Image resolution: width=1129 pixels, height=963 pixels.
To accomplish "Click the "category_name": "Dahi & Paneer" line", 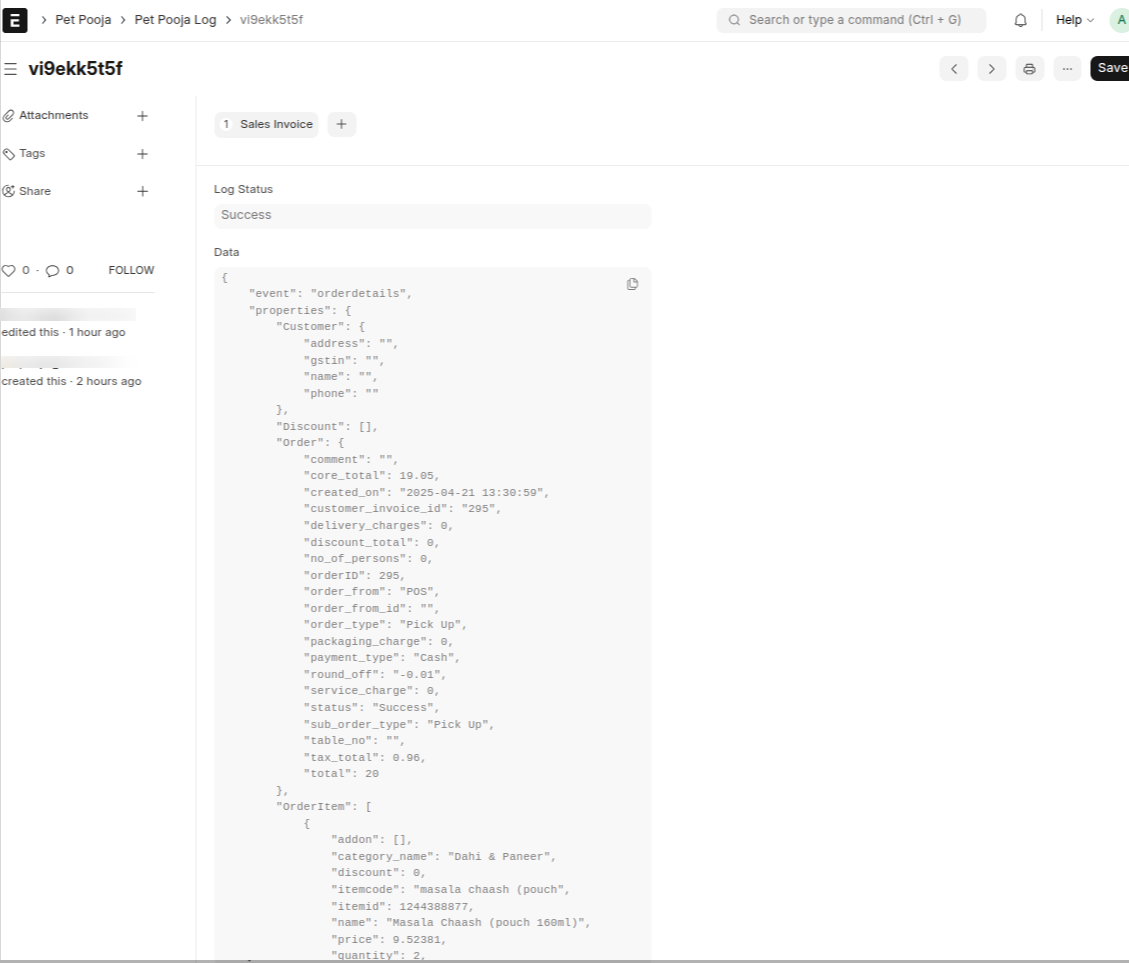I will pos(444,857).
